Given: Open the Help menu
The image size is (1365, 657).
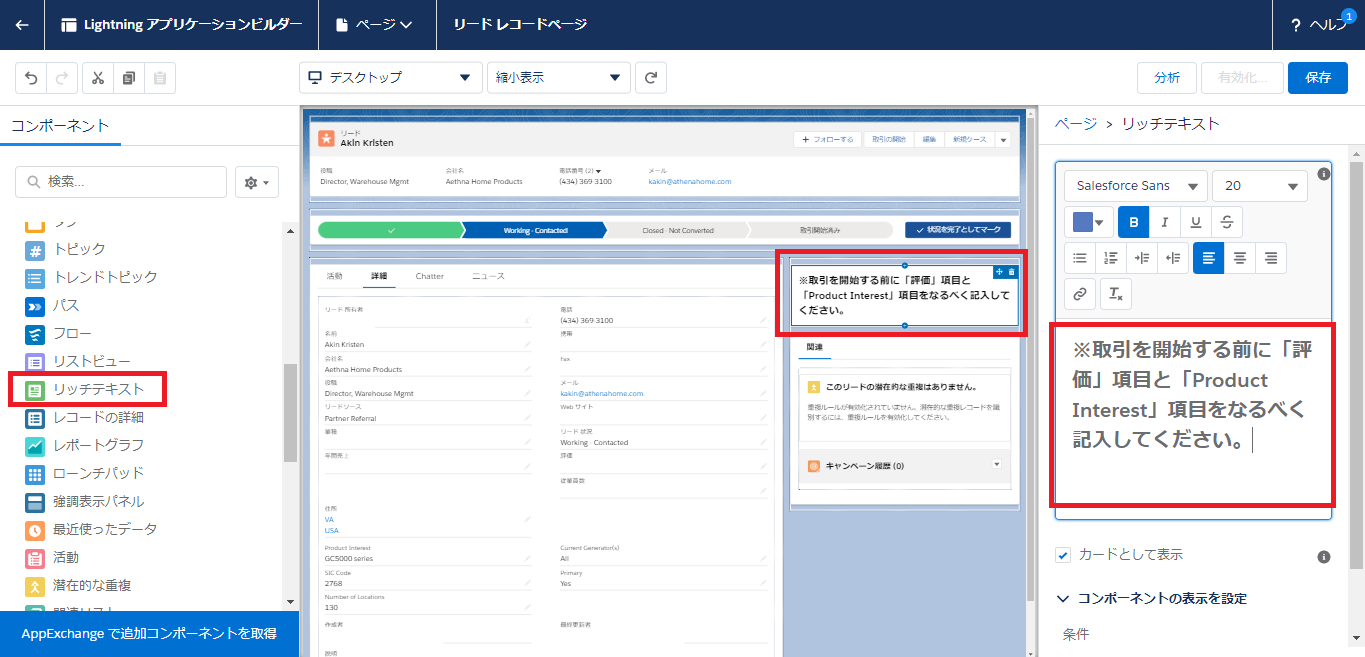Looking at the screenshot, I should pos(1320,26).
